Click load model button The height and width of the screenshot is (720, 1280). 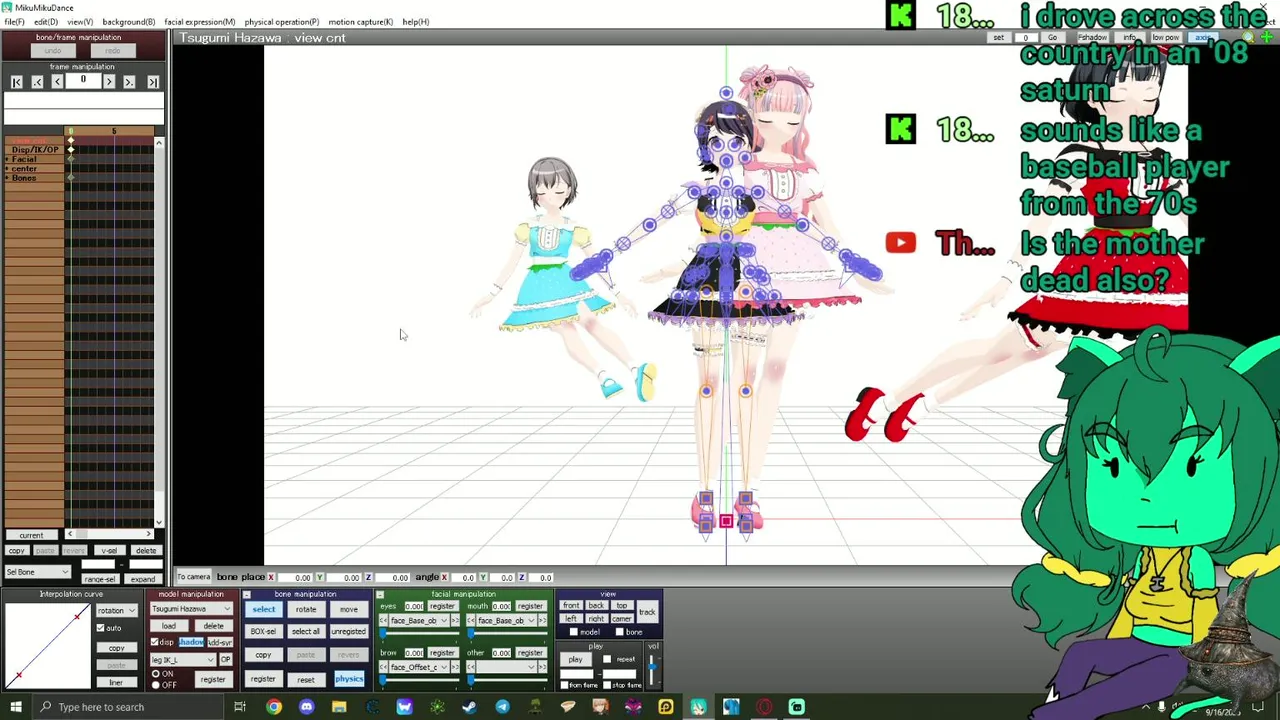point(169,626)
